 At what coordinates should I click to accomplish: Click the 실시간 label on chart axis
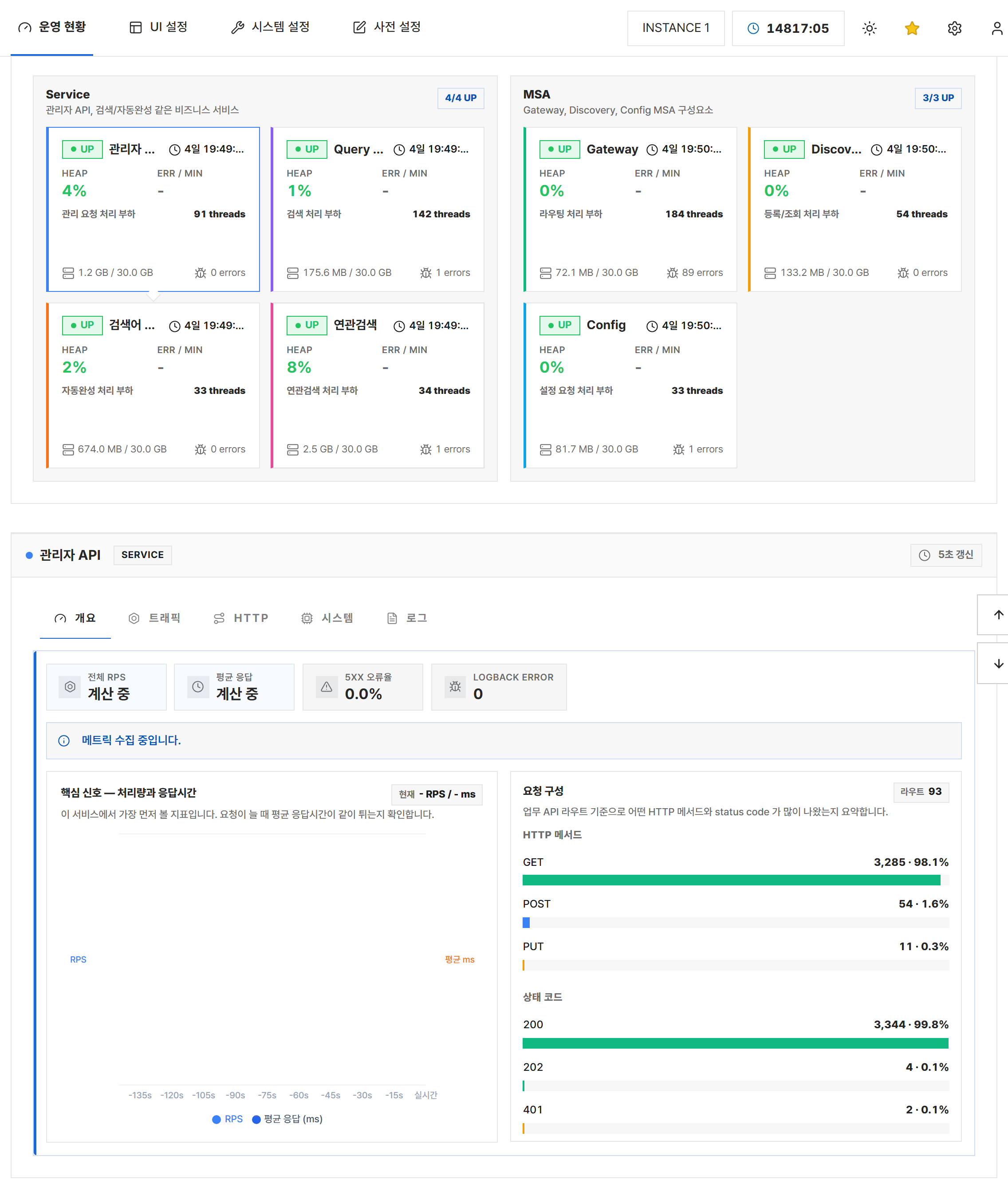tap(426, 1095)
